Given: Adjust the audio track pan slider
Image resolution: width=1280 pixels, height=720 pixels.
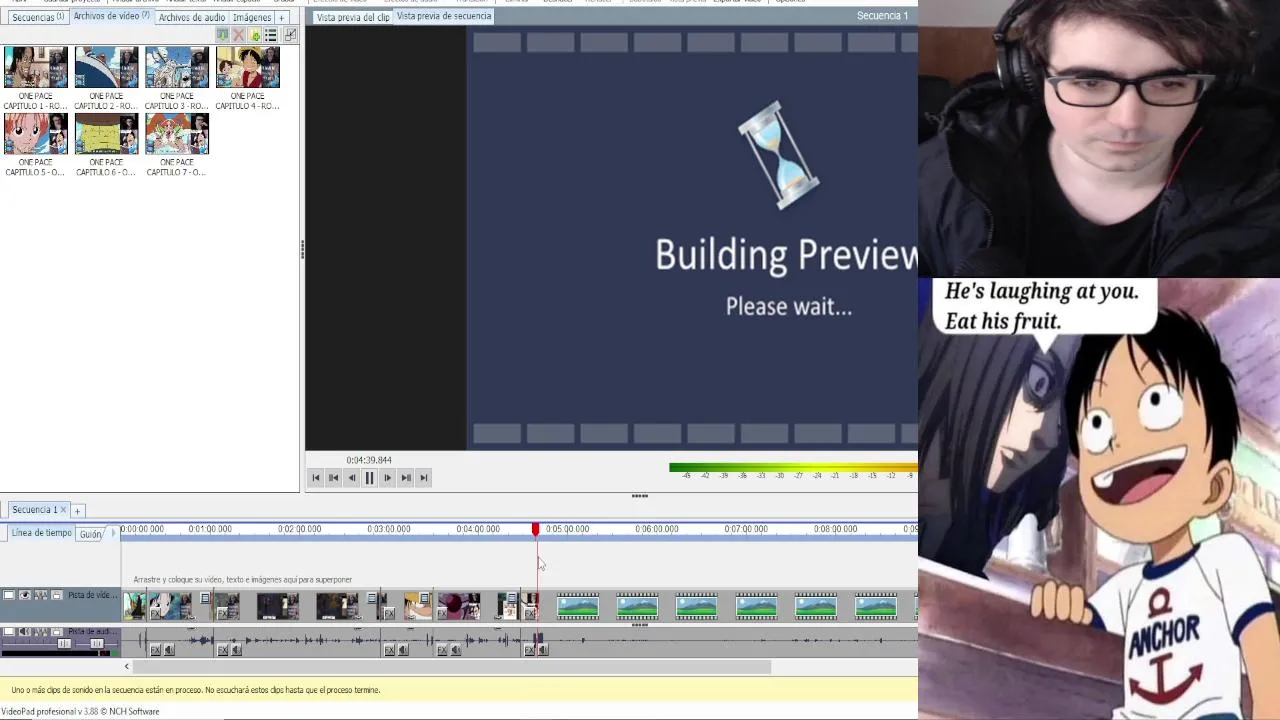Looking at the screenshot, I should pos(97,644).
